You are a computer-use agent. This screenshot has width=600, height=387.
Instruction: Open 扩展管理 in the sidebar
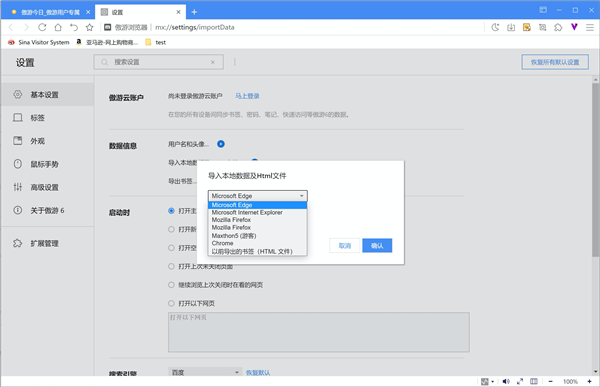tap(47, 243)
